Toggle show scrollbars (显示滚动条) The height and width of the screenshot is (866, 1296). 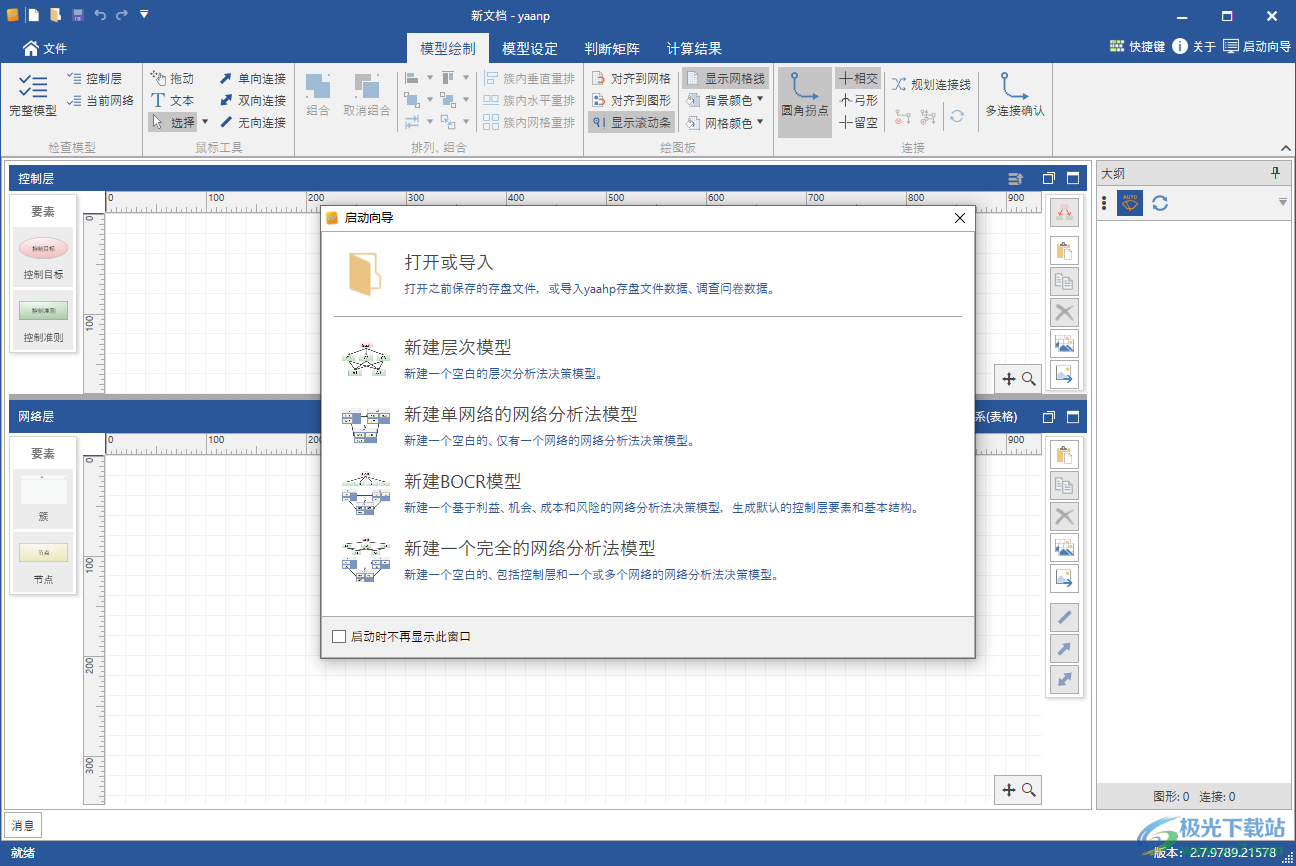pyautogui.click(x=631, y=122)
